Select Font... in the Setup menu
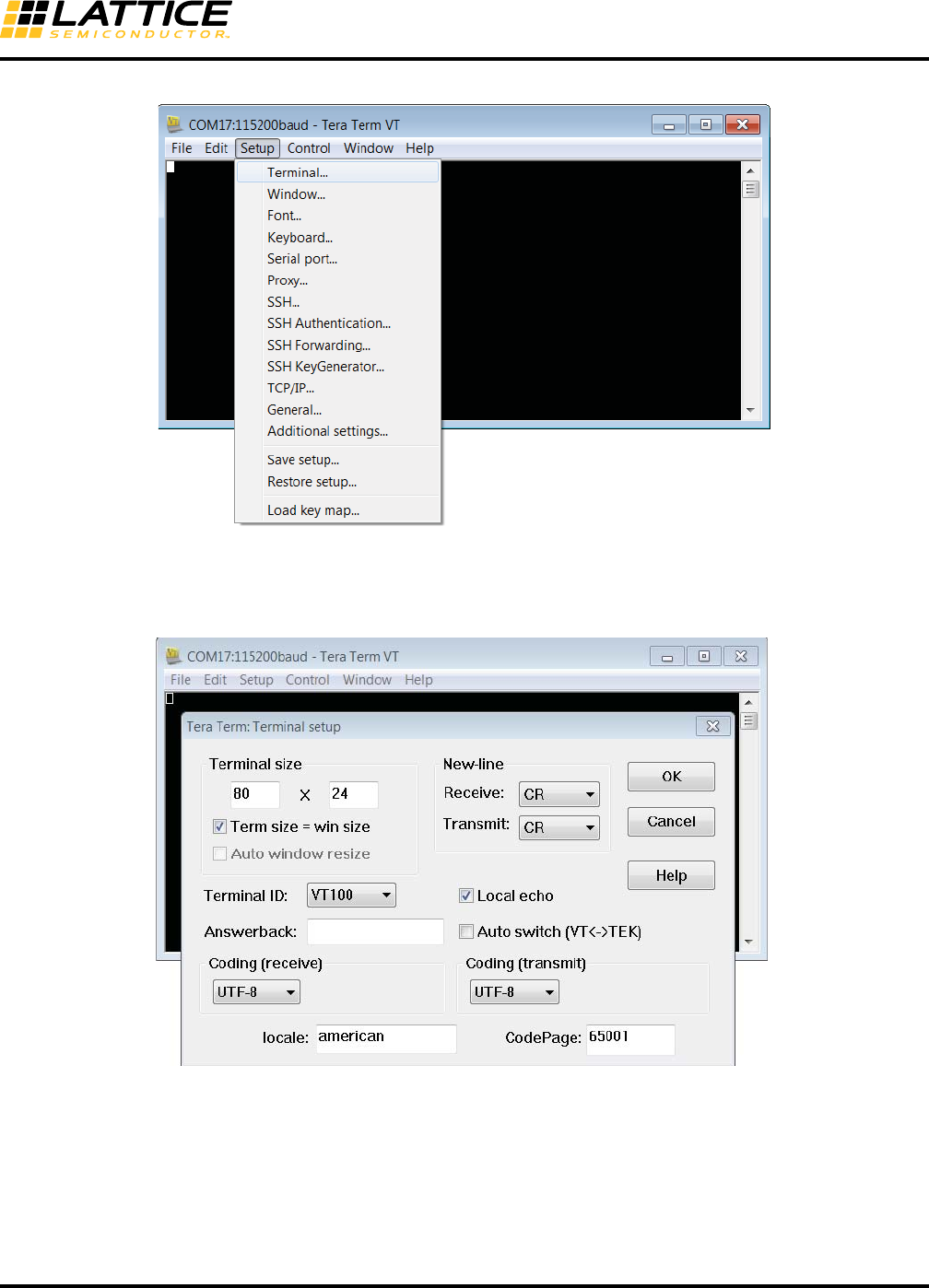The image size is (929, 1288). pos(337,216)
